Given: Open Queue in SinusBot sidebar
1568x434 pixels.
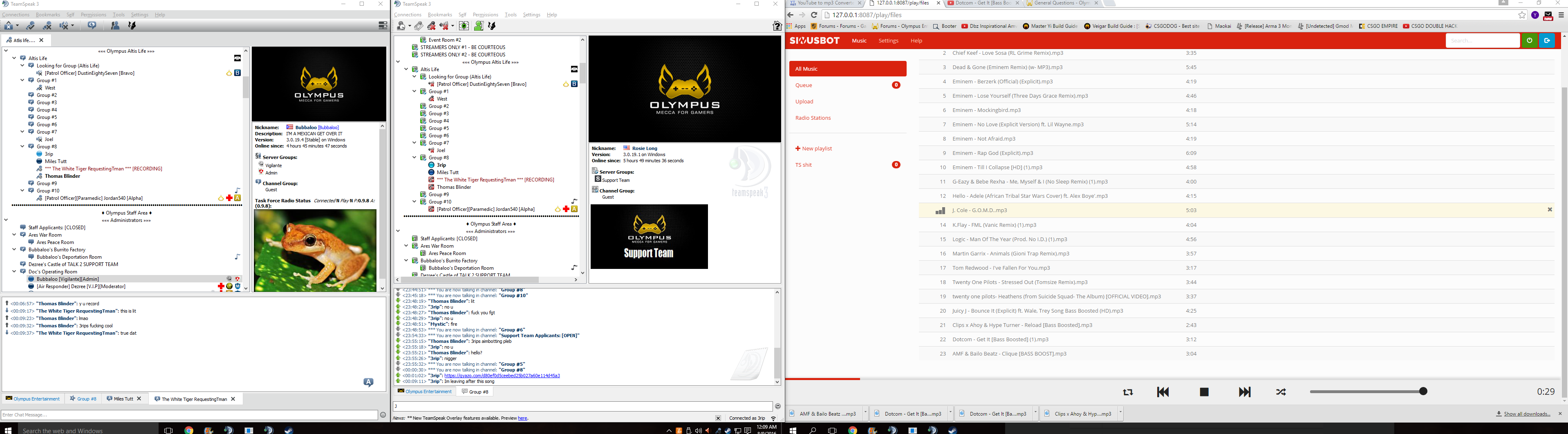Looking at the screenshot, I should [847, 85].
